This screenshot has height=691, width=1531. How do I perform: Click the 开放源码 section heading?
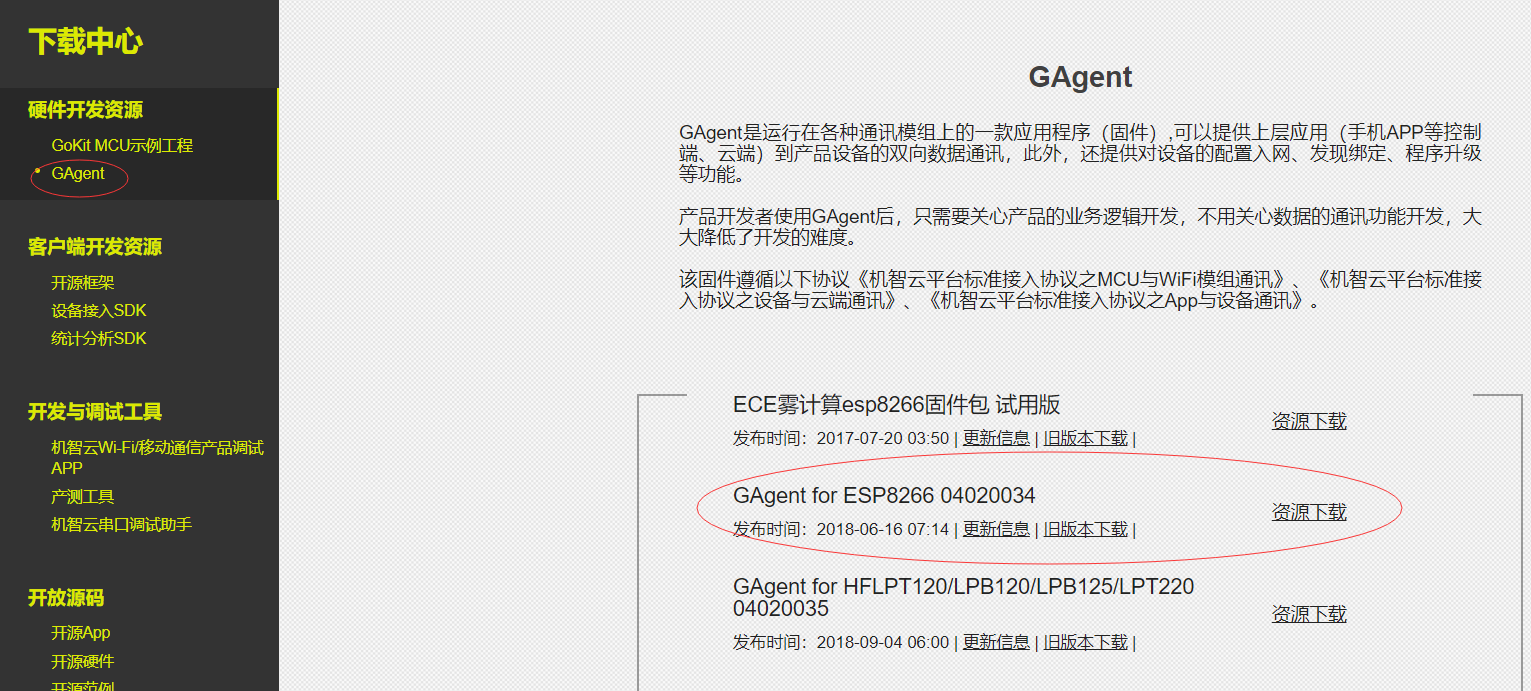(66, 598)
